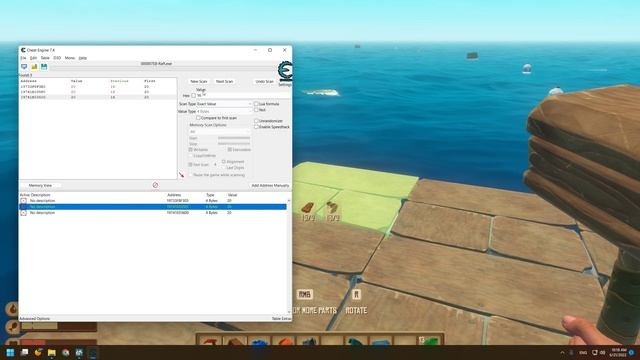The image size is (640, 360).
Task: Enable the Lua formula checkbox
Action: point(256,104)
